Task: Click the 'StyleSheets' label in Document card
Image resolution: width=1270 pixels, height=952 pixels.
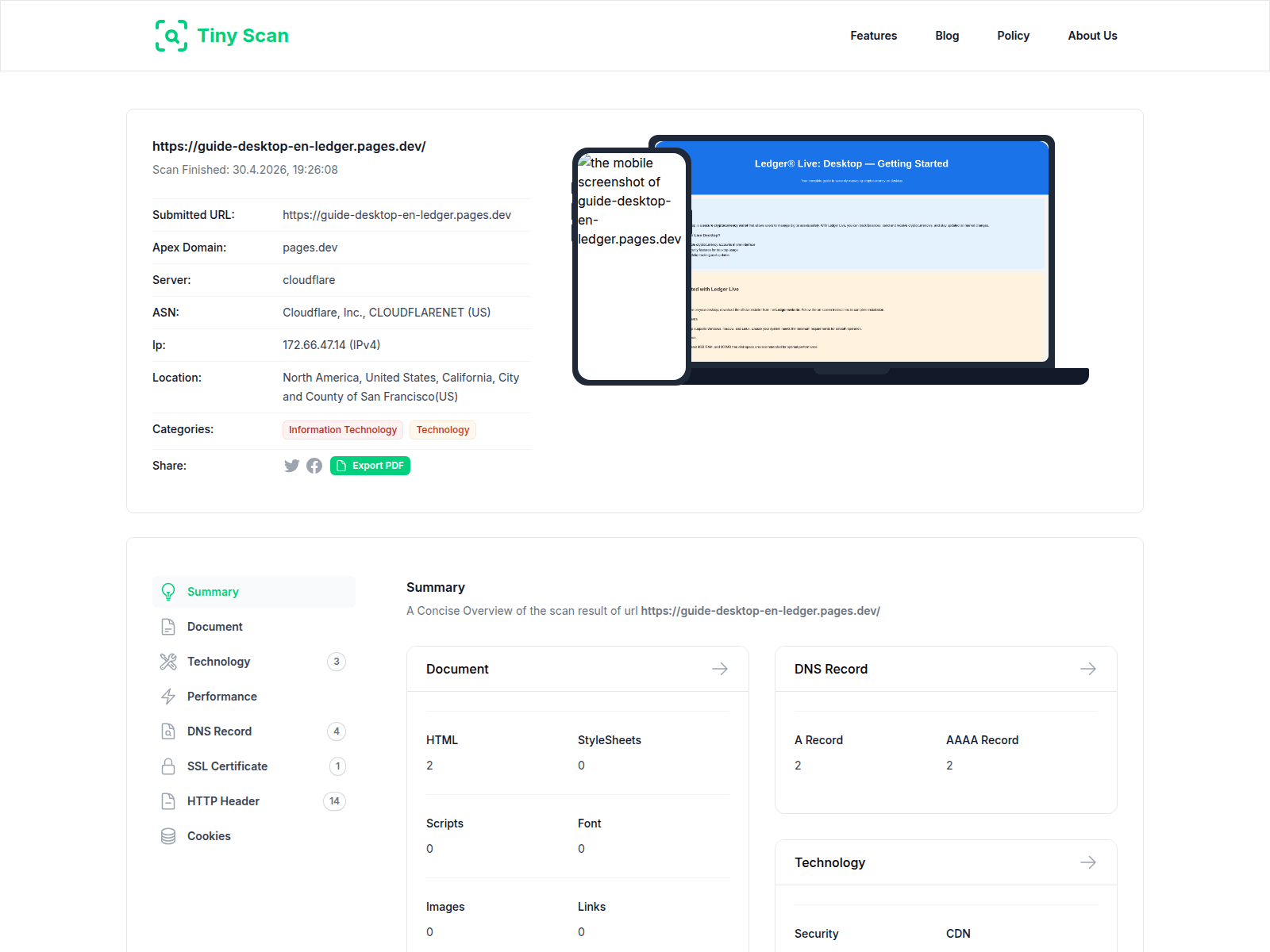Action: point(610,740)
